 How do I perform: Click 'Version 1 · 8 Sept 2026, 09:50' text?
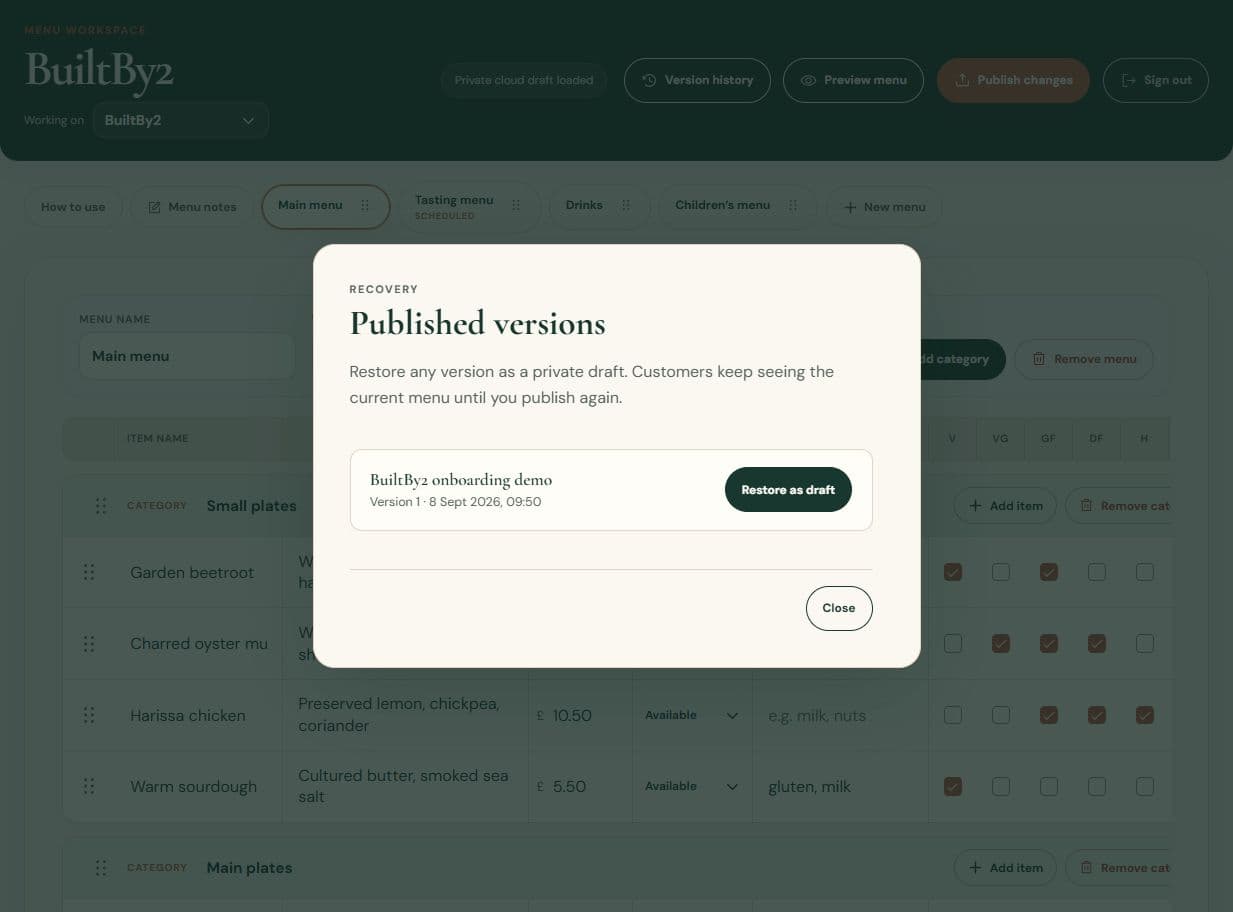[x=455, y=502]
